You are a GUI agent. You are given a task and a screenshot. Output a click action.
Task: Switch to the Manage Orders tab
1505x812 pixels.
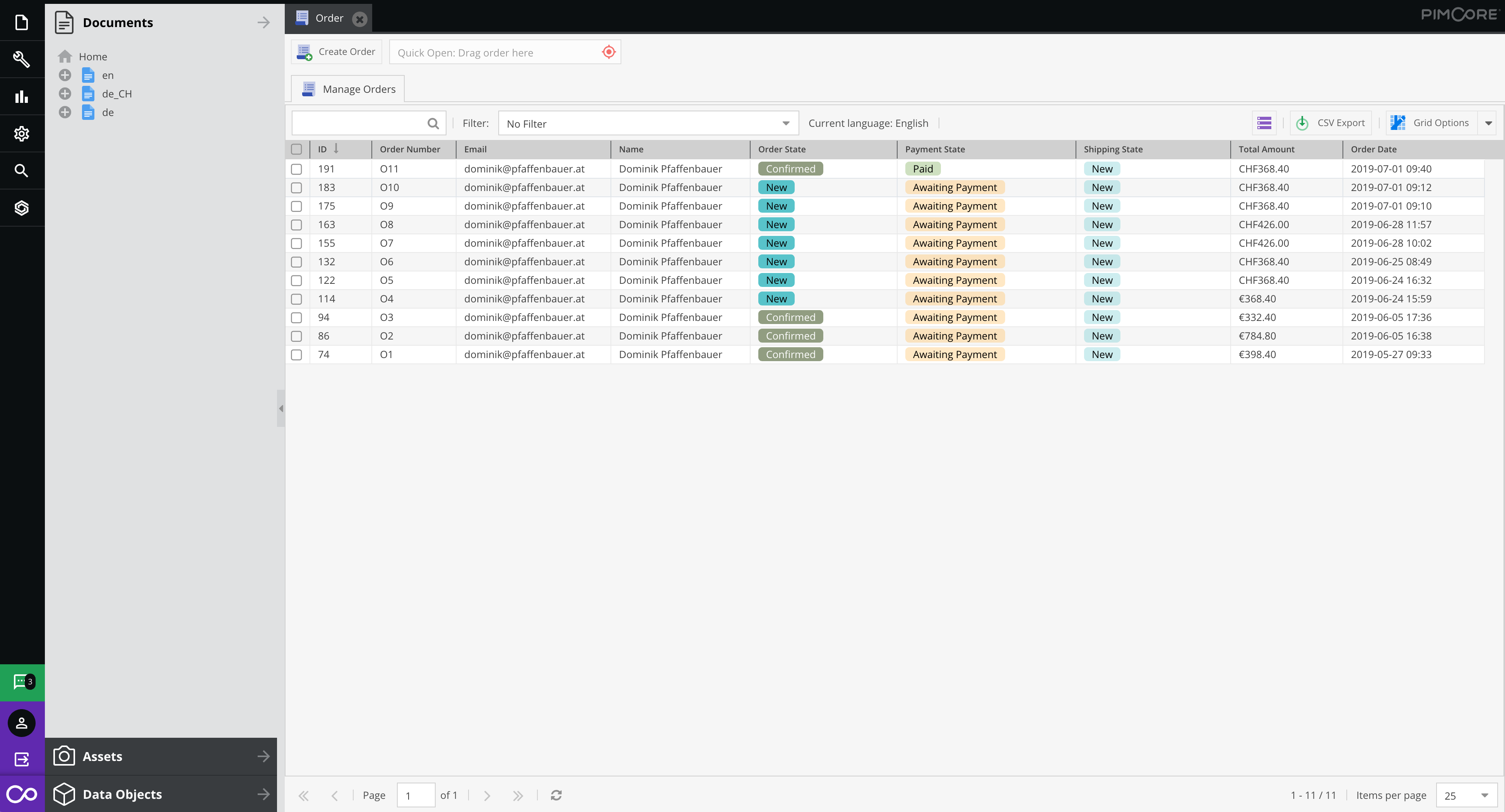tap(348, 88)
